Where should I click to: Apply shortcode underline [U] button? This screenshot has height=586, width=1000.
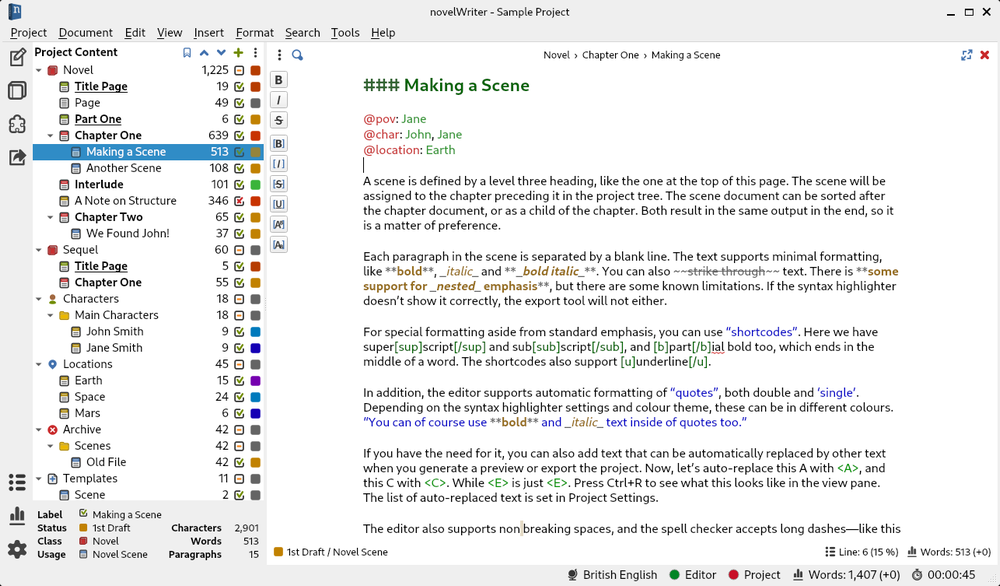point(279,204)
